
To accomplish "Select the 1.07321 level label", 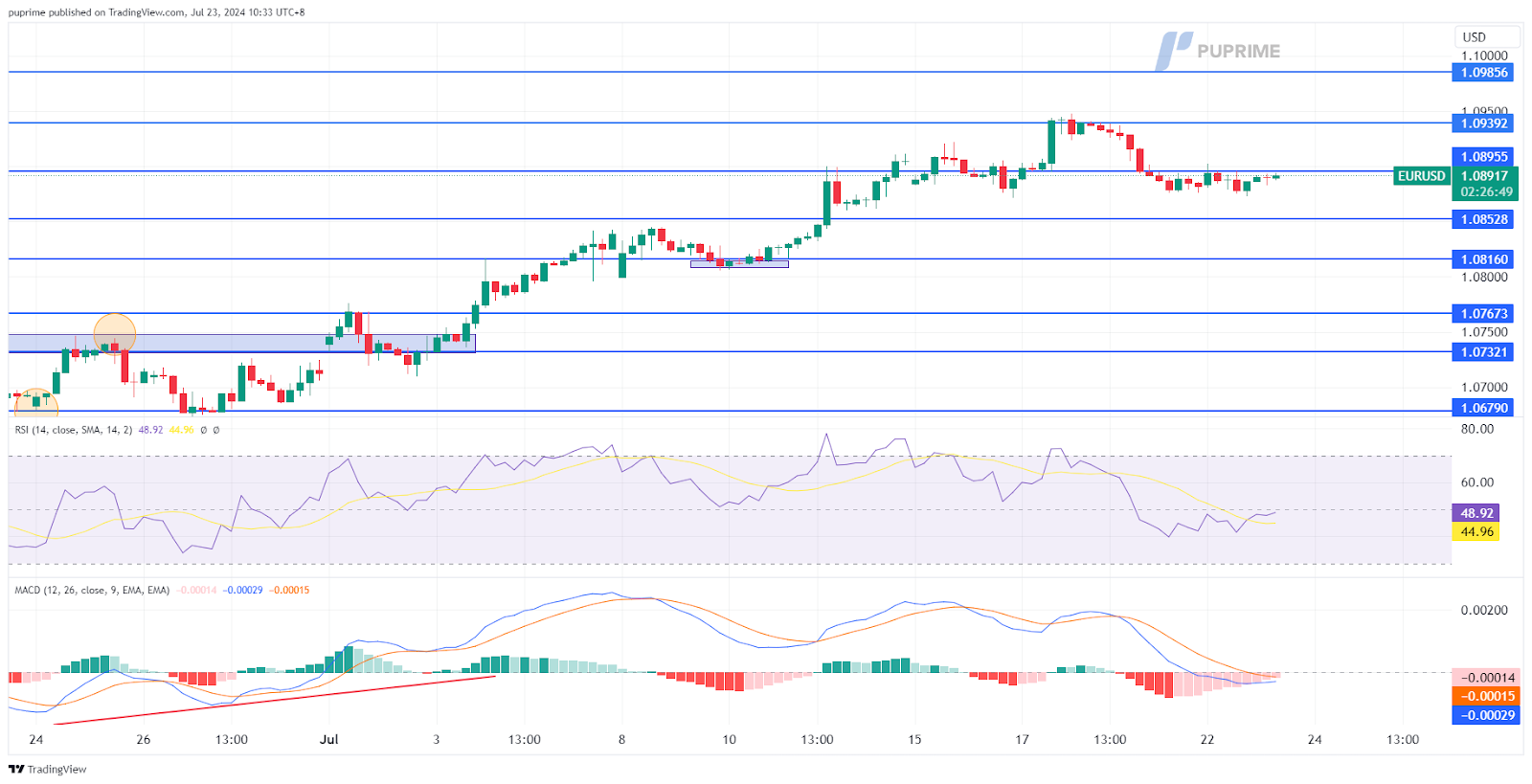I will 1483,352.
